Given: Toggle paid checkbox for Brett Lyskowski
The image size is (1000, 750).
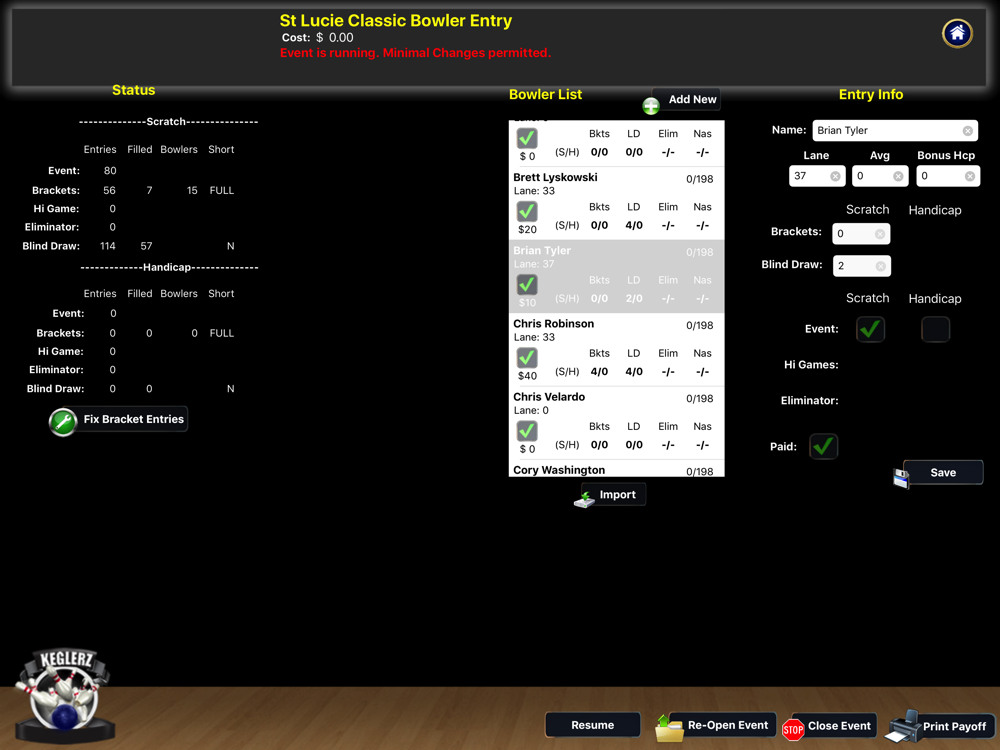Looking at the screenshot, I should pos(527,211).
